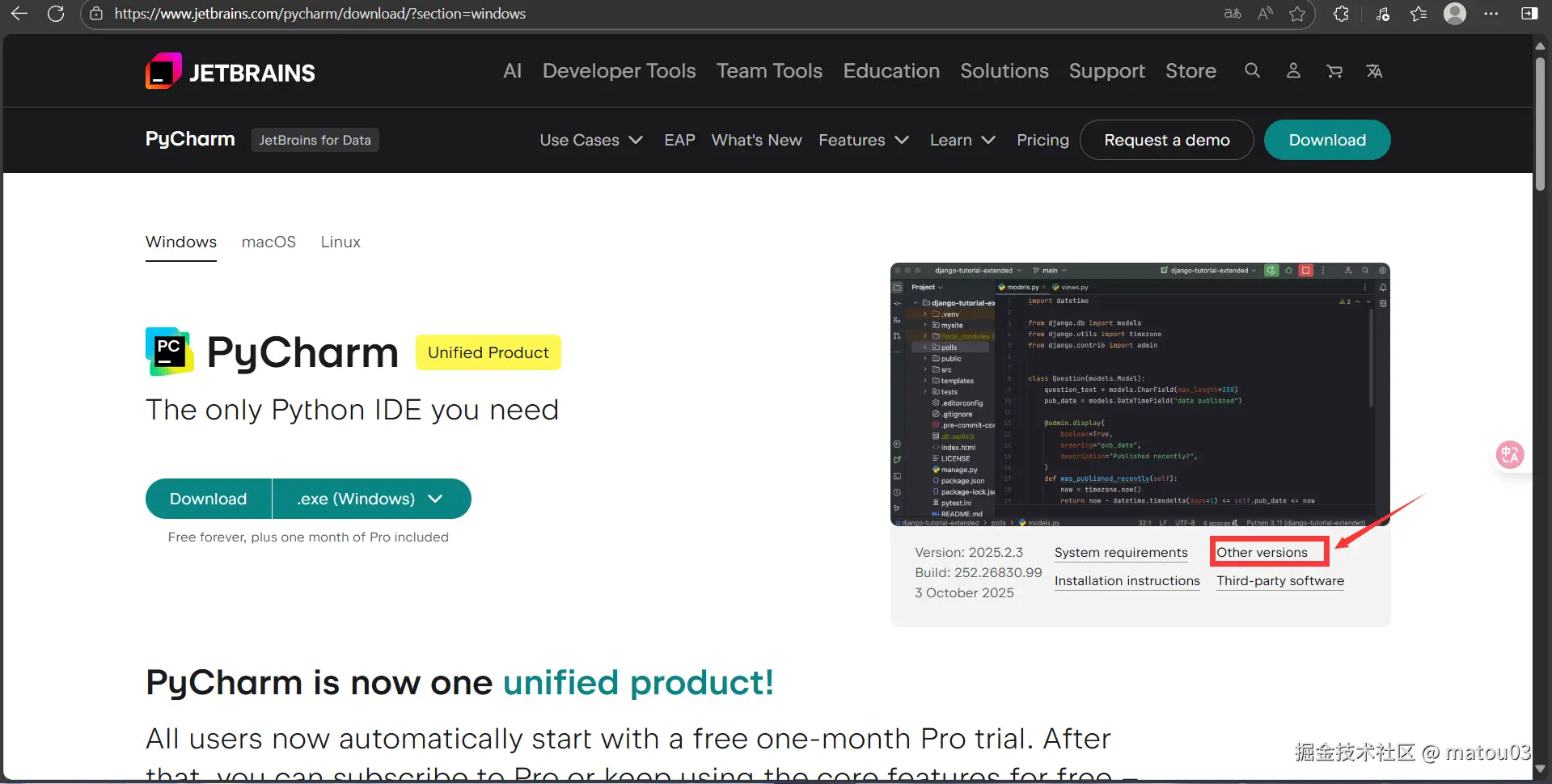
Task: Click the floating pink translation icon
Action: tap(1510, 454)
